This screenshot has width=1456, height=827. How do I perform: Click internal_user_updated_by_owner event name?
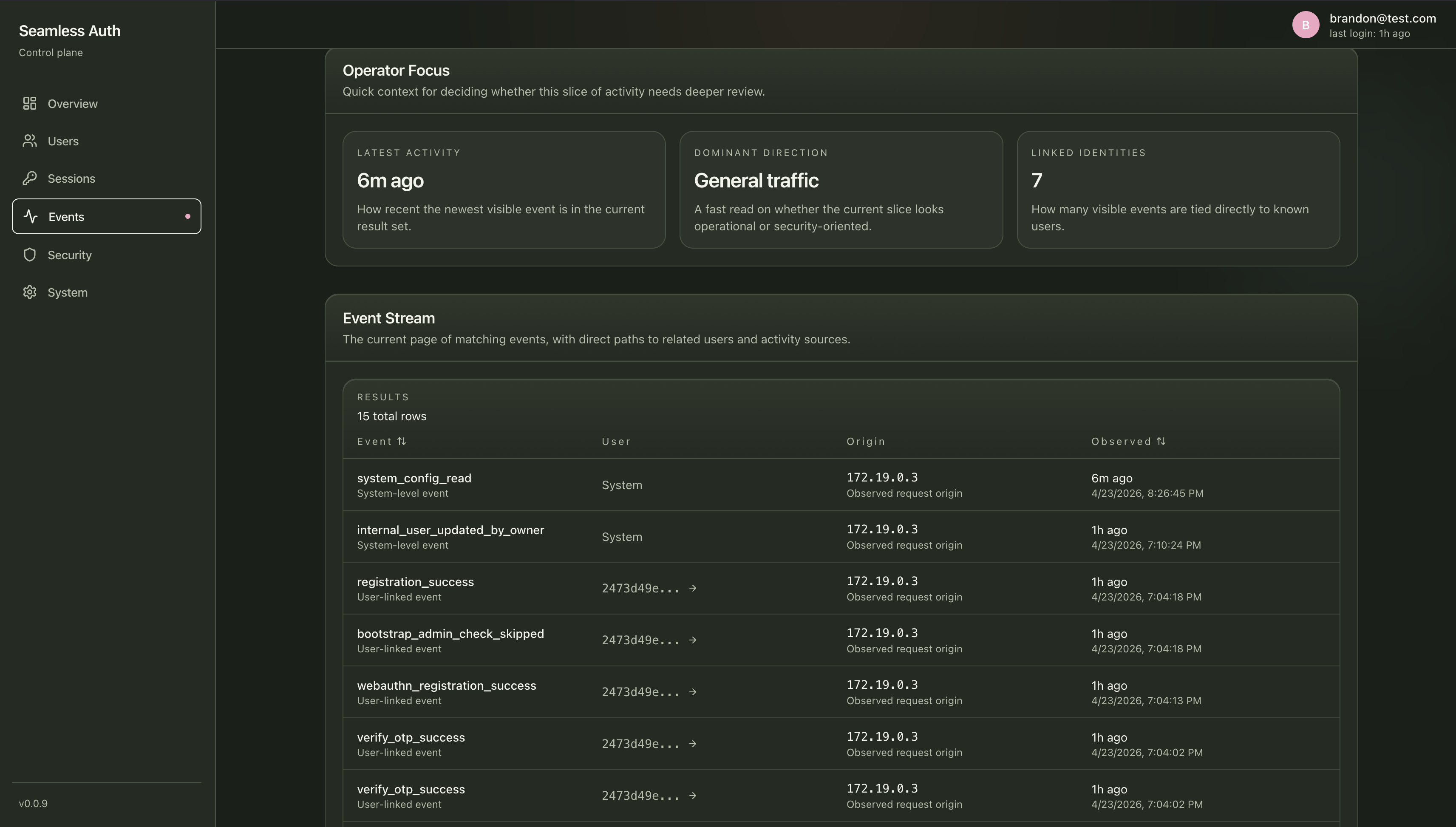coord(450,530)
